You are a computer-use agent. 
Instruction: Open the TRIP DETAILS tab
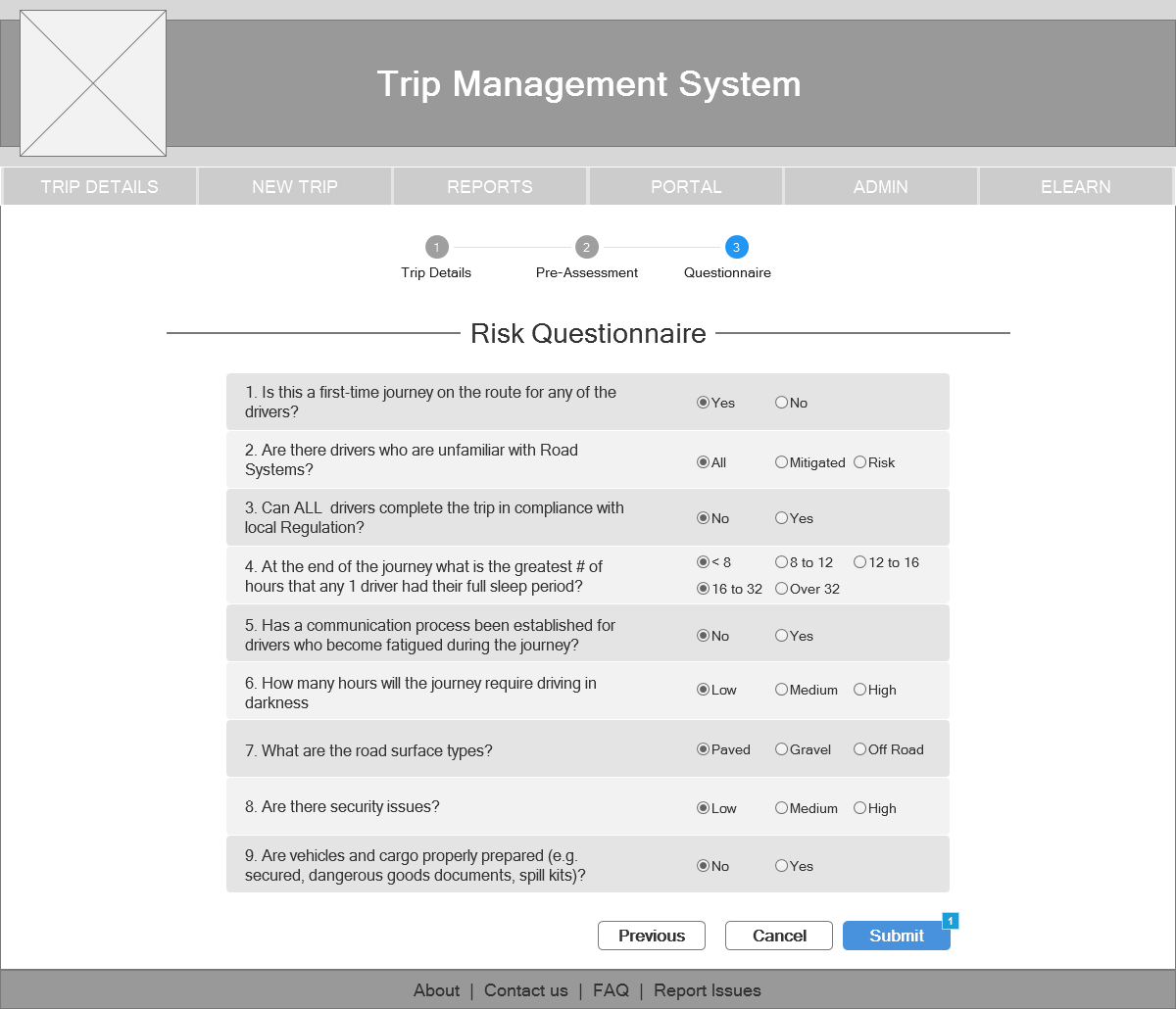99,186
